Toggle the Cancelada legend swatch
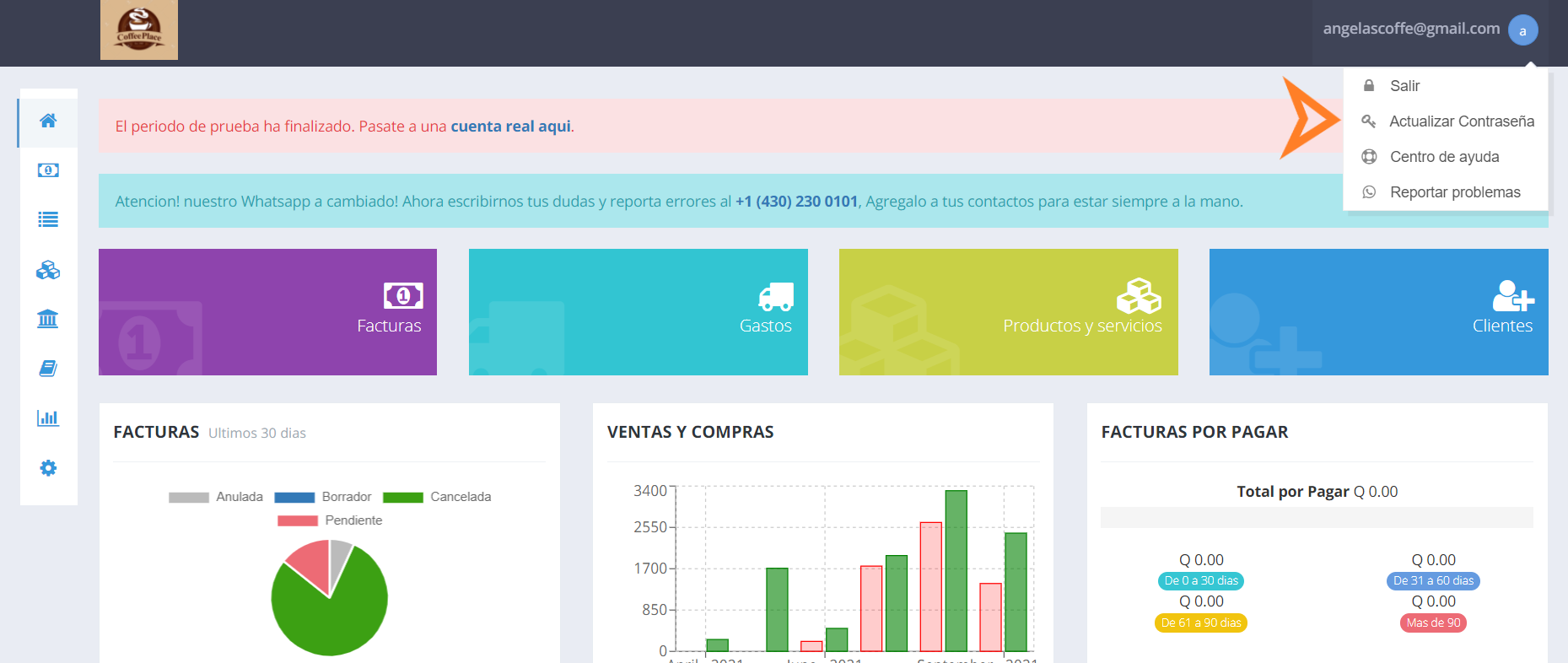The width and height of the screenshot is (1568, 663). click(403, 498)
